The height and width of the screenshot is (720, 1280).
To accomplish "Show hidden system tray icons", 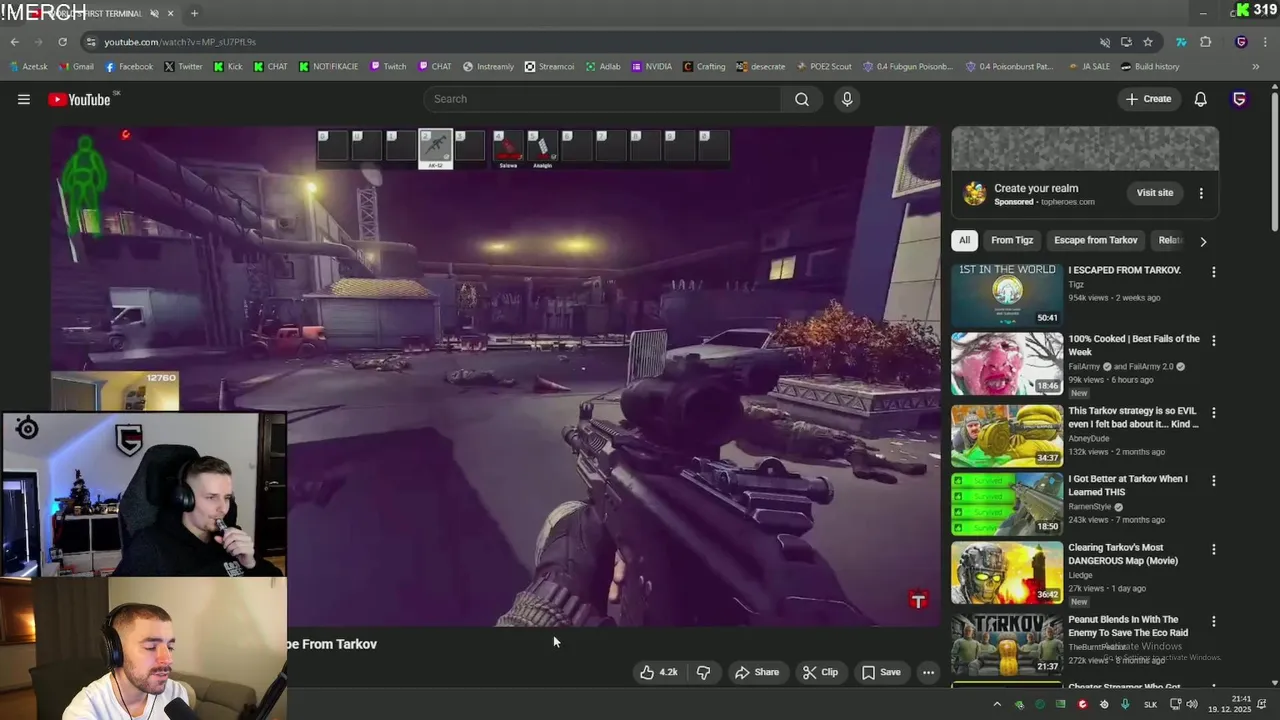I will pyautogui.click(x=996, y=704).
